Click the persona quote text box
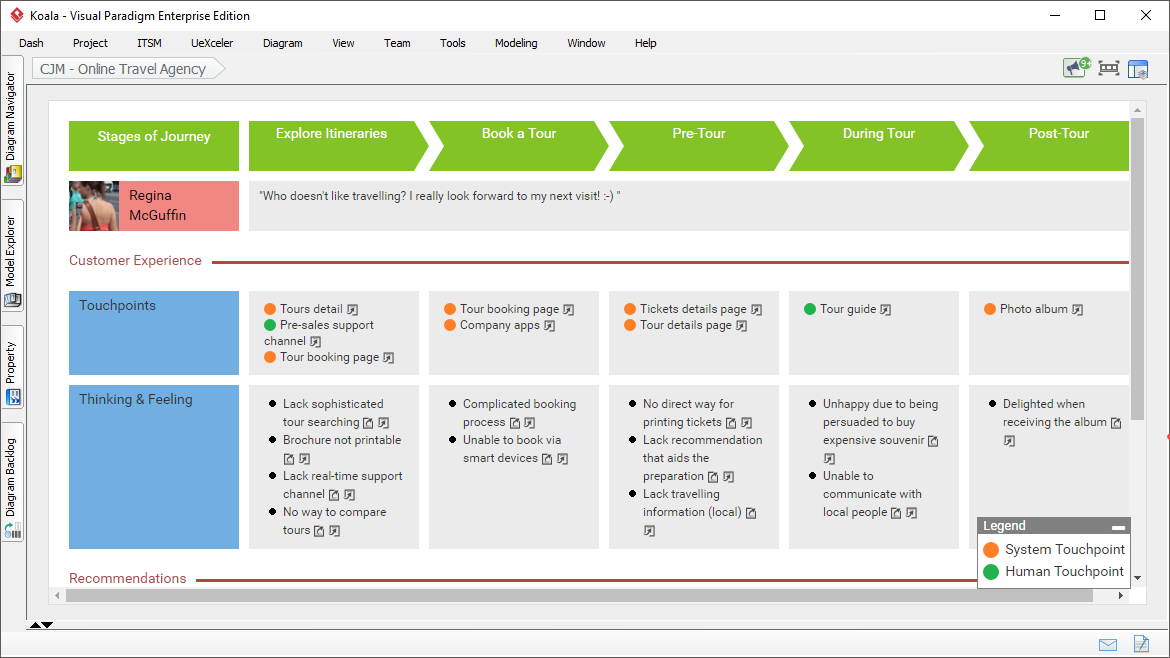Screen dimensions: 1170x658 tap(689, 206)
